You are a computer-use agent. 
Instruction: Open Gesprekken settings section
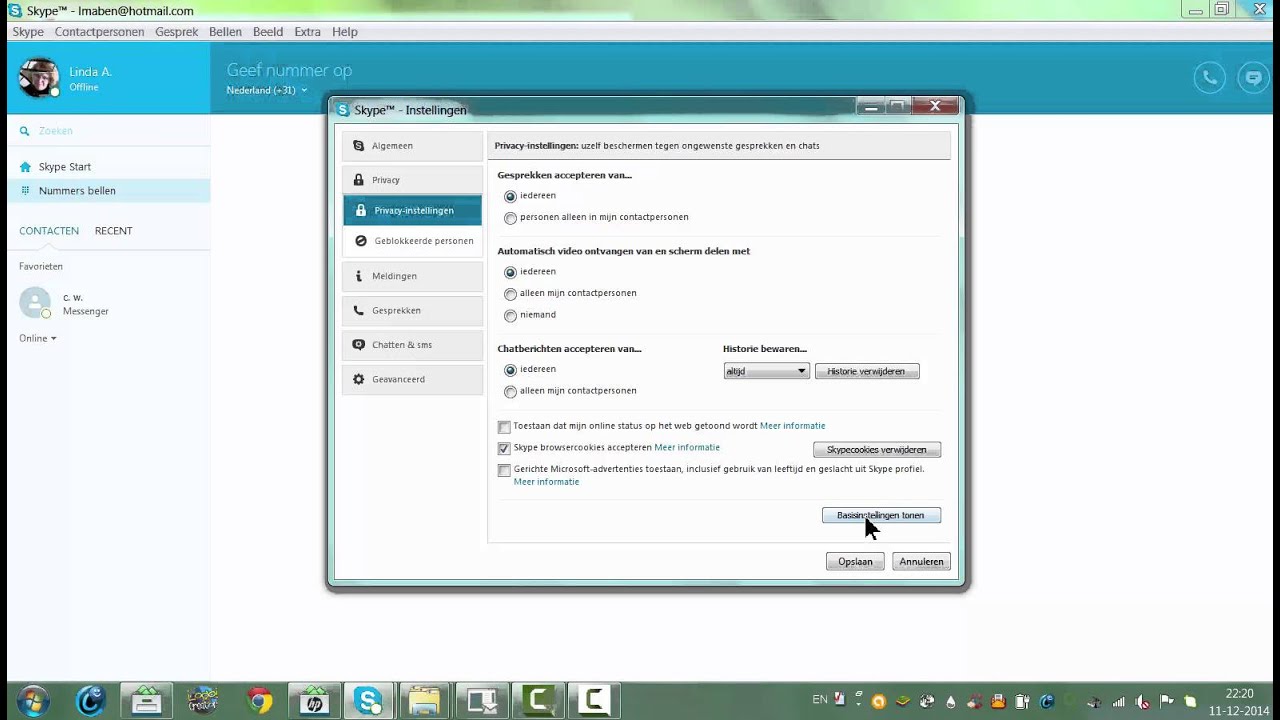(412, 311)
